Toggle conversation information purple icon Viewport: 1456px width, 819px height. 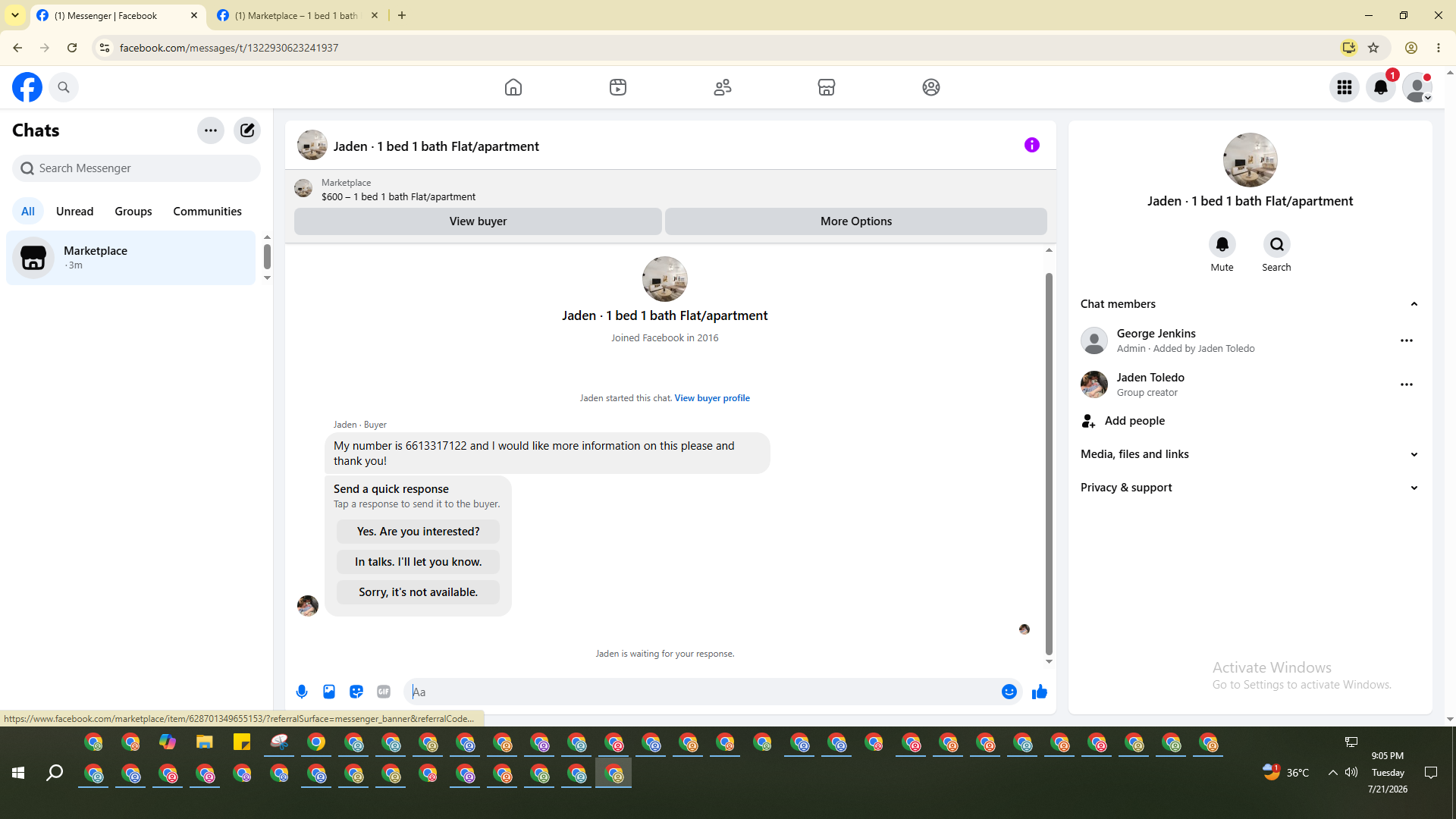(x=1032, y=145)
